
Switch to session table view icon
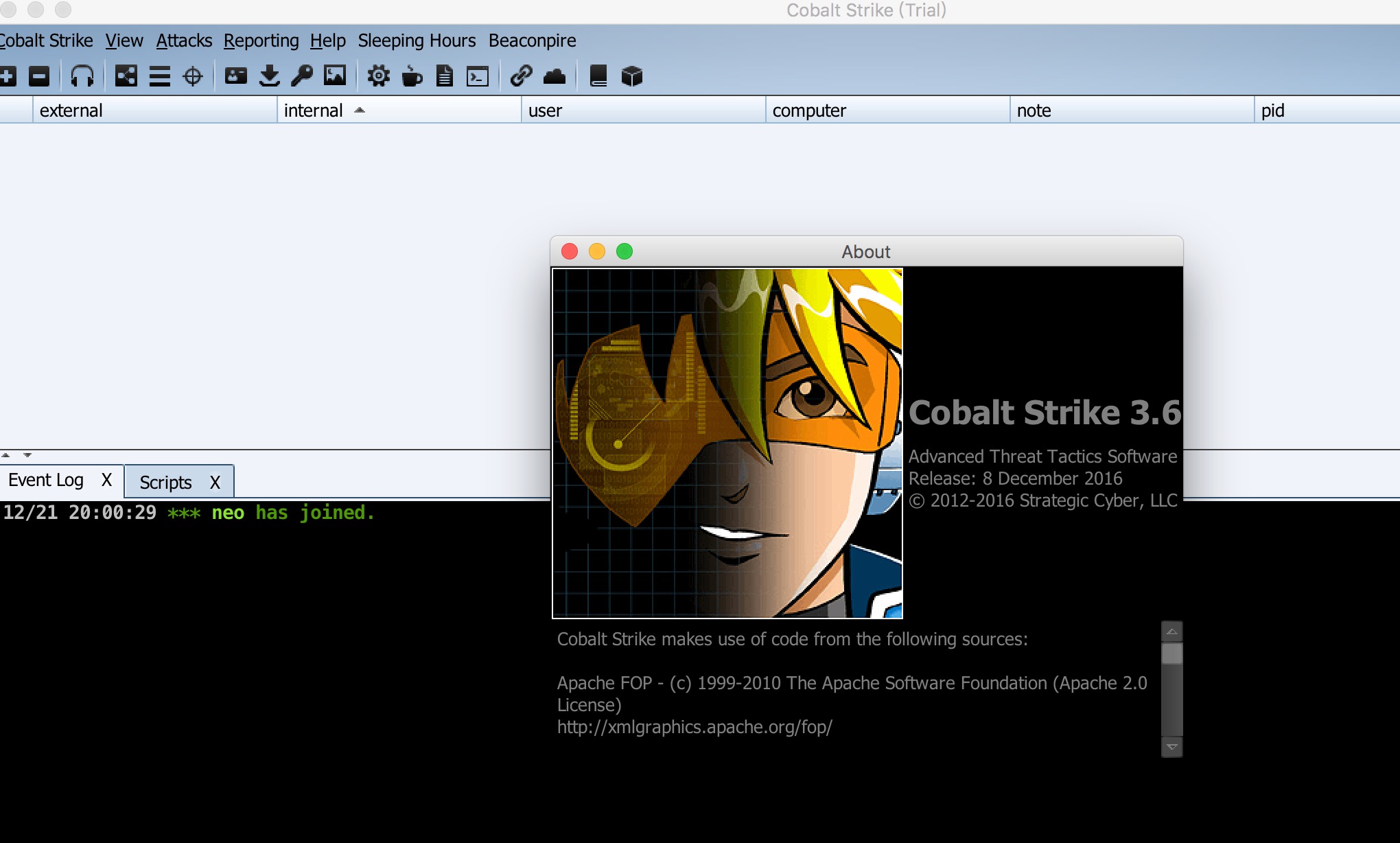pos(159,76)
